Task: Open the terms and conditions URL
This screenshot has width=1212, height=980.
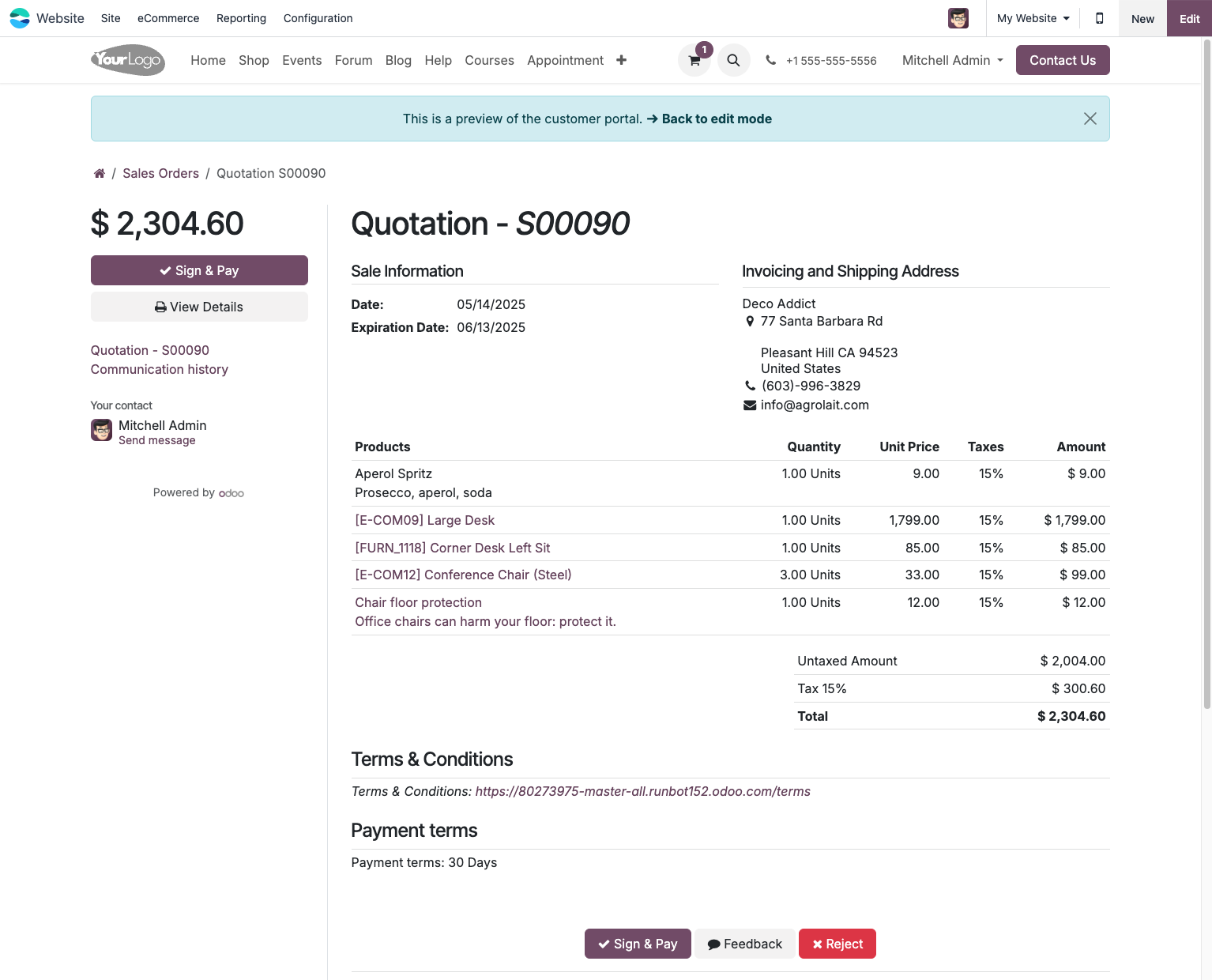Action: point(643,791)
